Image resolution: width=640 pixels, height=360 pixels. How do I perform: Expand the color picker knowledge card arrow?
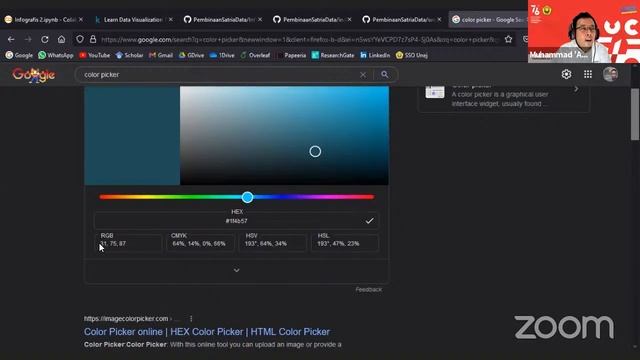(576, 89)
